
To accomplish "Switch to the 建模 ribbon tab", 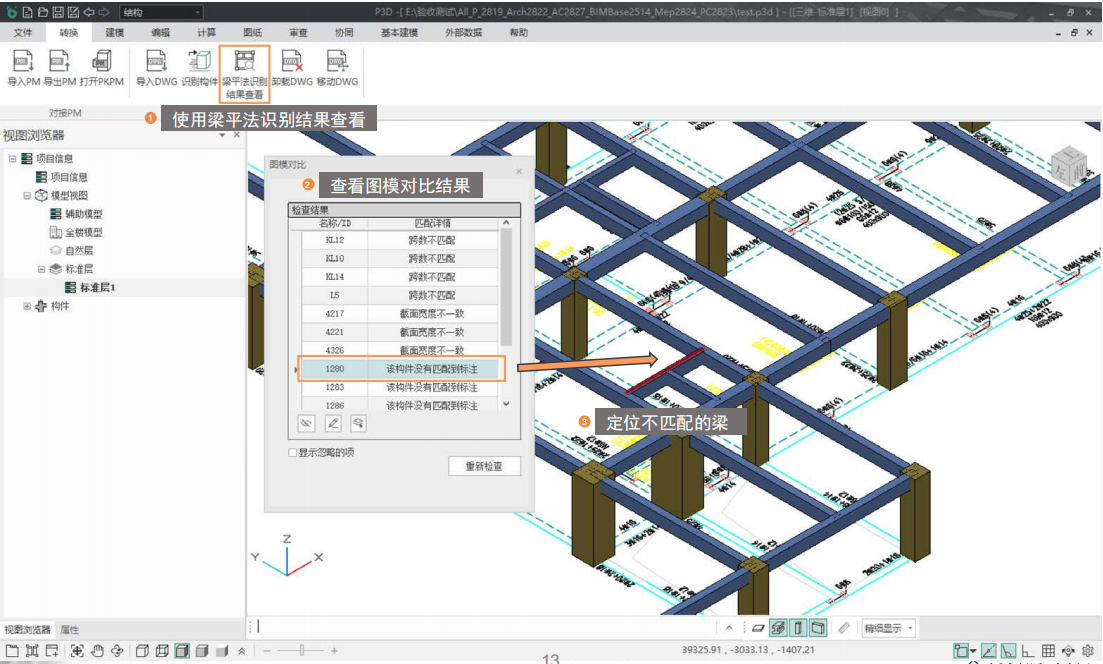I will click(114, 33).
